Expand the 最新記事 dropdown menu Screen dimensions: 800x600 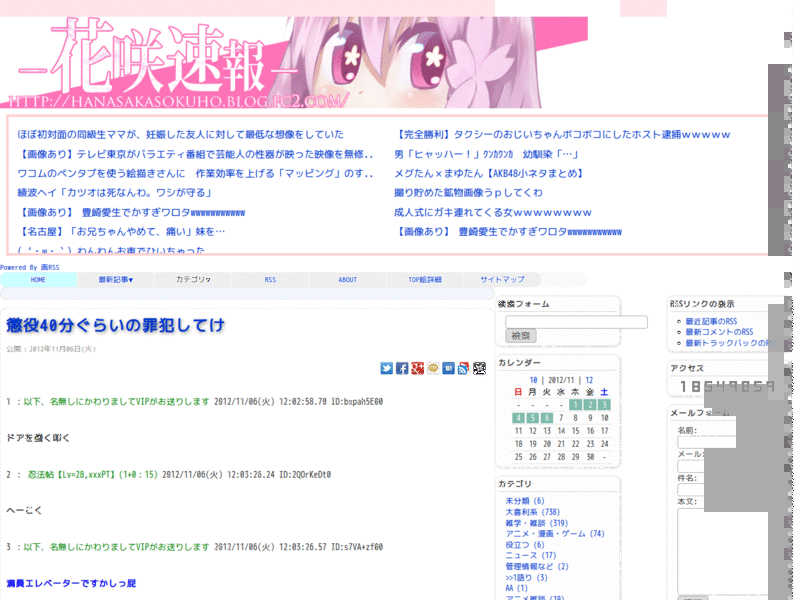point(115,279)
